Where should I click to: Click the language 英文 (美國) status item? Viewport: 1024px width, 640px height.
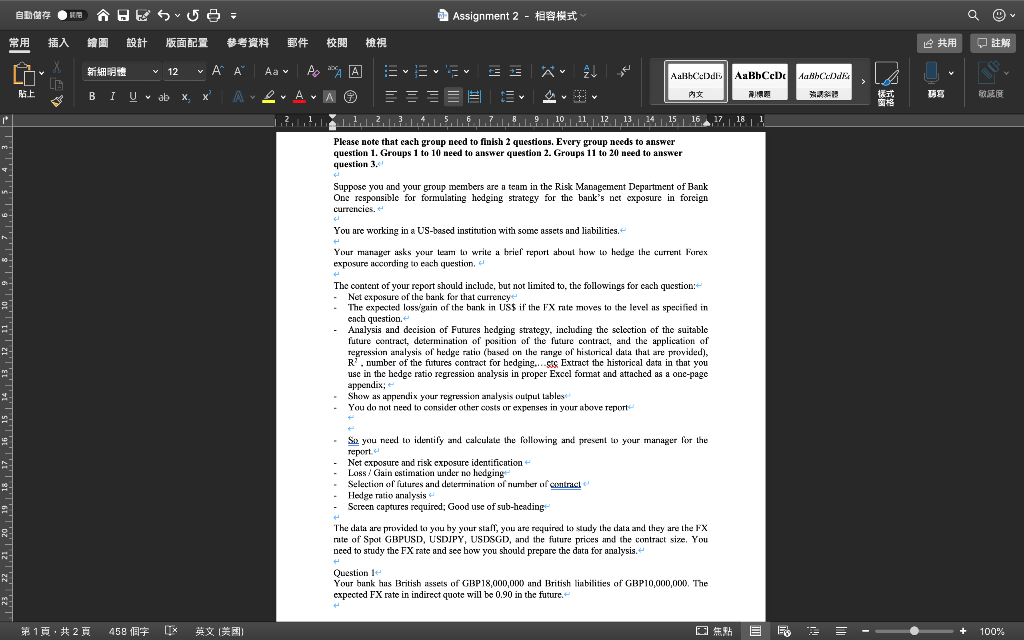pos(219,631)
